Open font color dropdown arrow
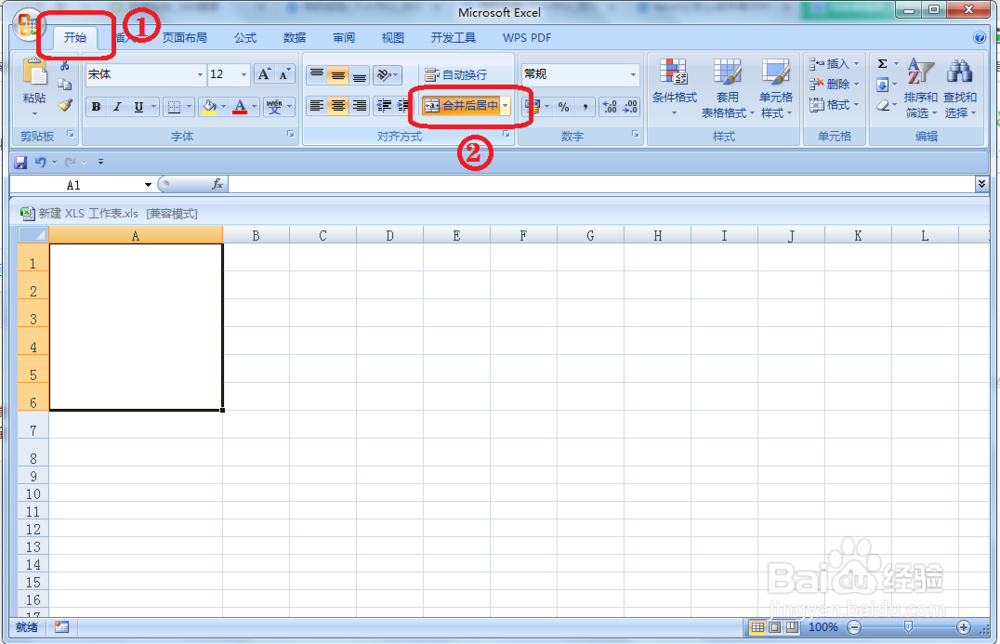Viewport: 1000px width, 644px height. tap(254, 106)
